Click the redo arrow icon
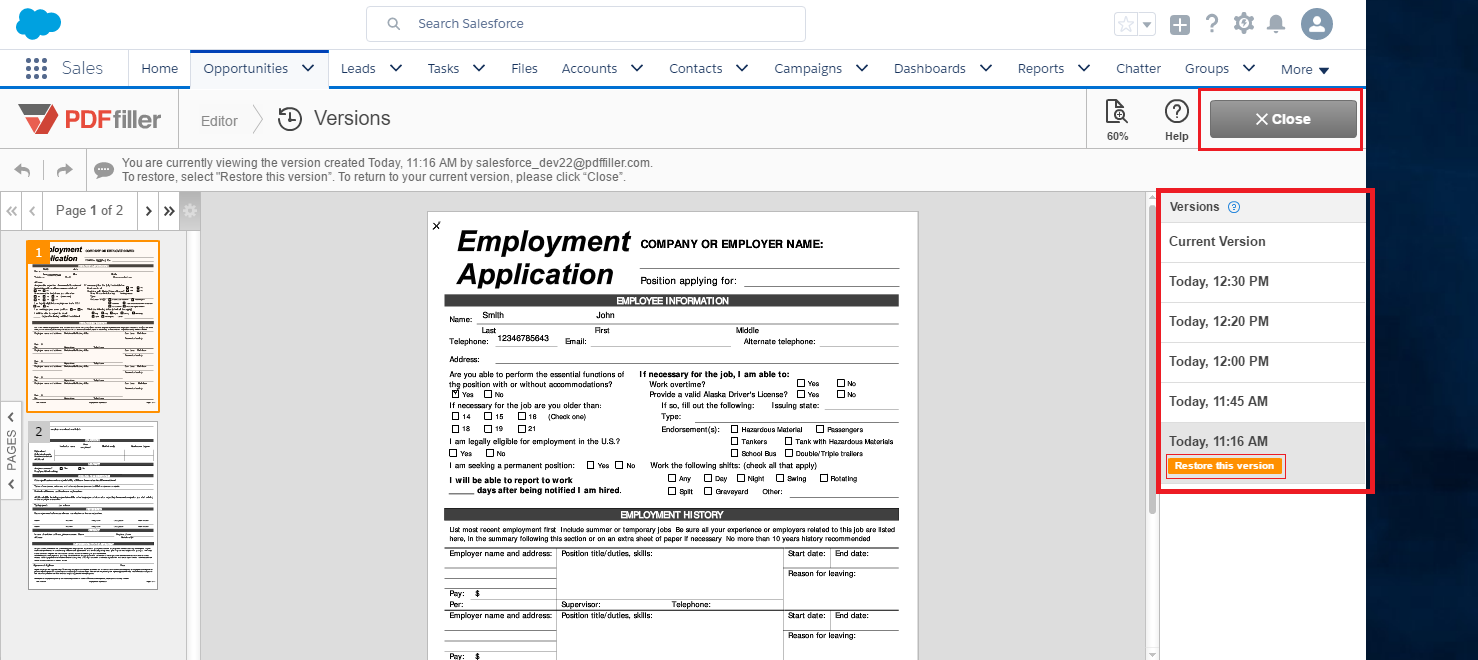 64,170
